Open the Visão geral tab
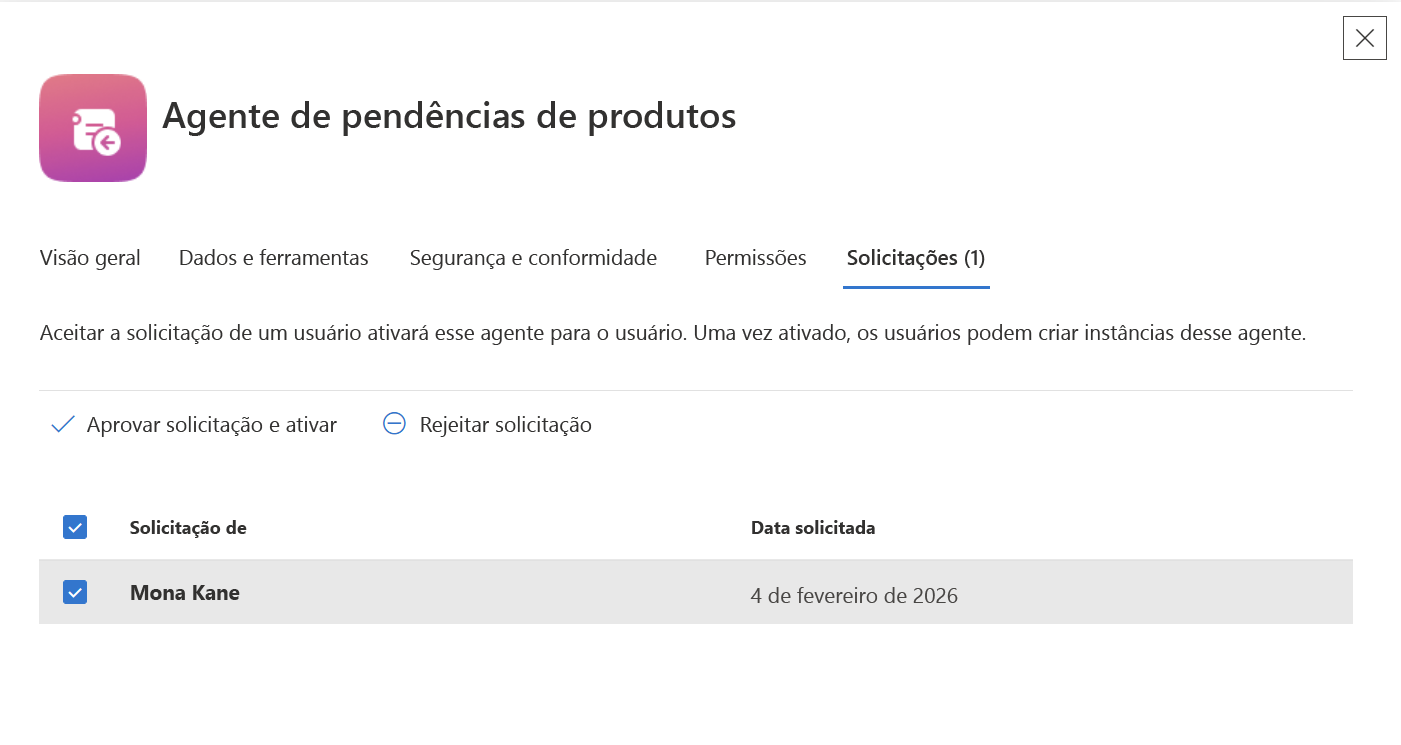 [x=90, y=258]
